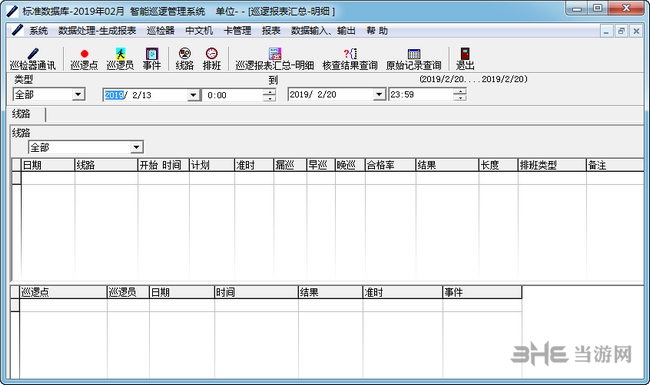Increase start time 0:00 spinner up
Viewport: 650px width, 385px height.
(269, 92)
